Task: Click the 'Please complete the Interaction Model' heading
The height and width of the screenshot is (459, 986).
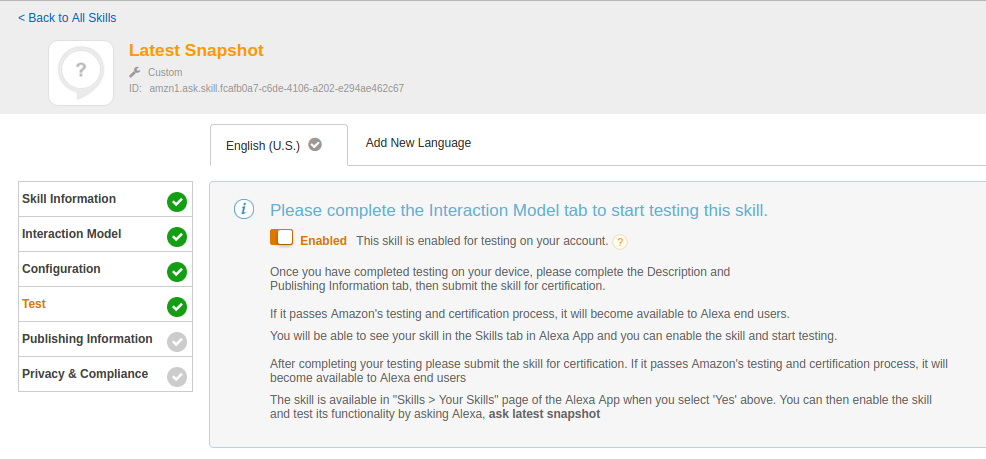Action: pyautogui.click(x=519, y=211)
